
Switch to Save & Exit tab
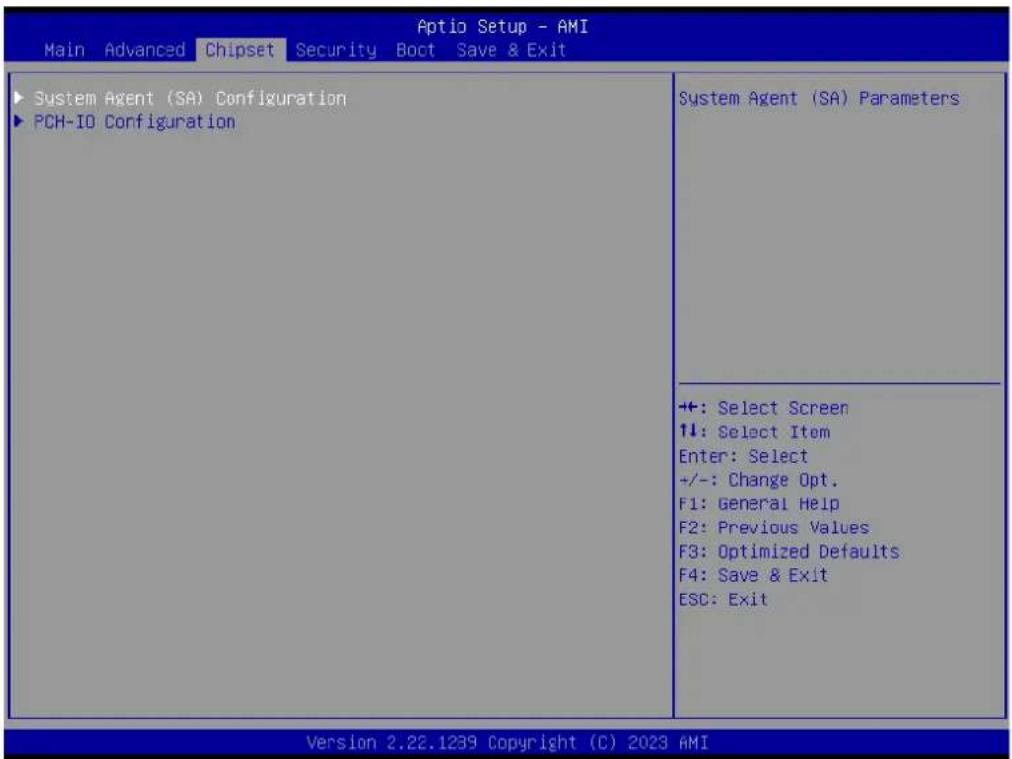click(511, 50)
